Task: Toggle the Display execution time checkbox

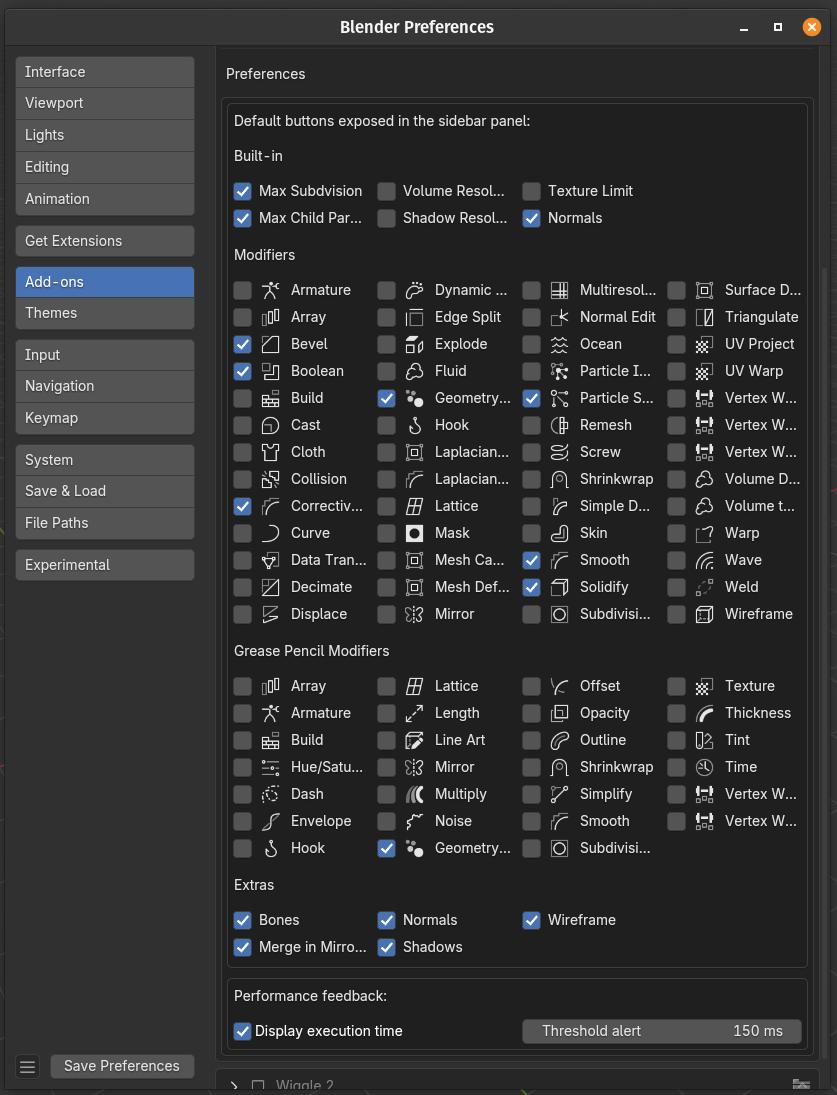Action: click(242, 1031)
